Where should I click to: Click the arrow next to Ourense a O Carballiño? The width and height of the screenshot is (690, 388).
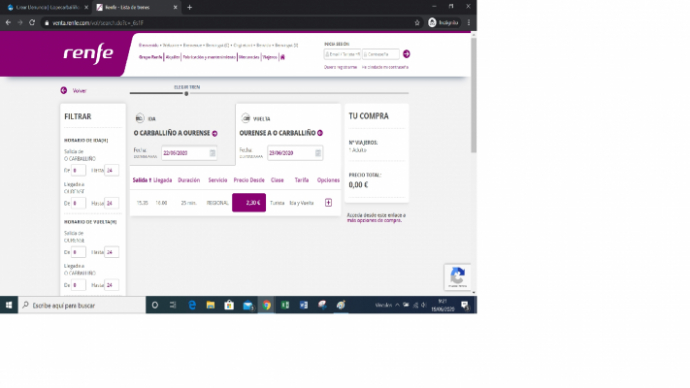[320, 133]
